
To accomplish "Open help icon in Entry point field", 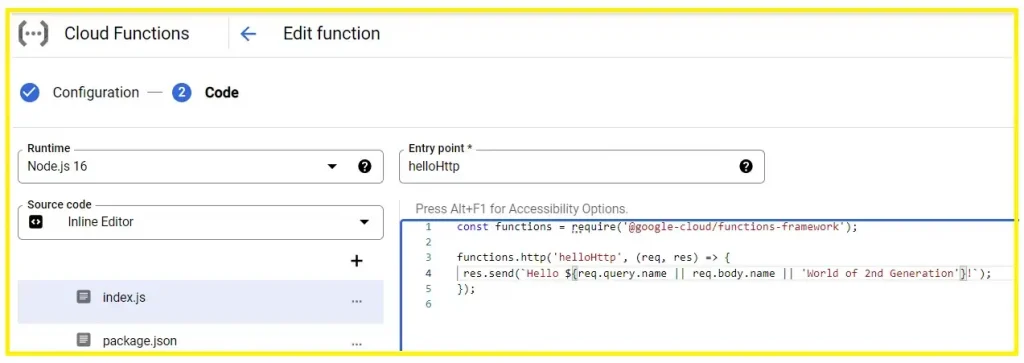I will (746, 166).
